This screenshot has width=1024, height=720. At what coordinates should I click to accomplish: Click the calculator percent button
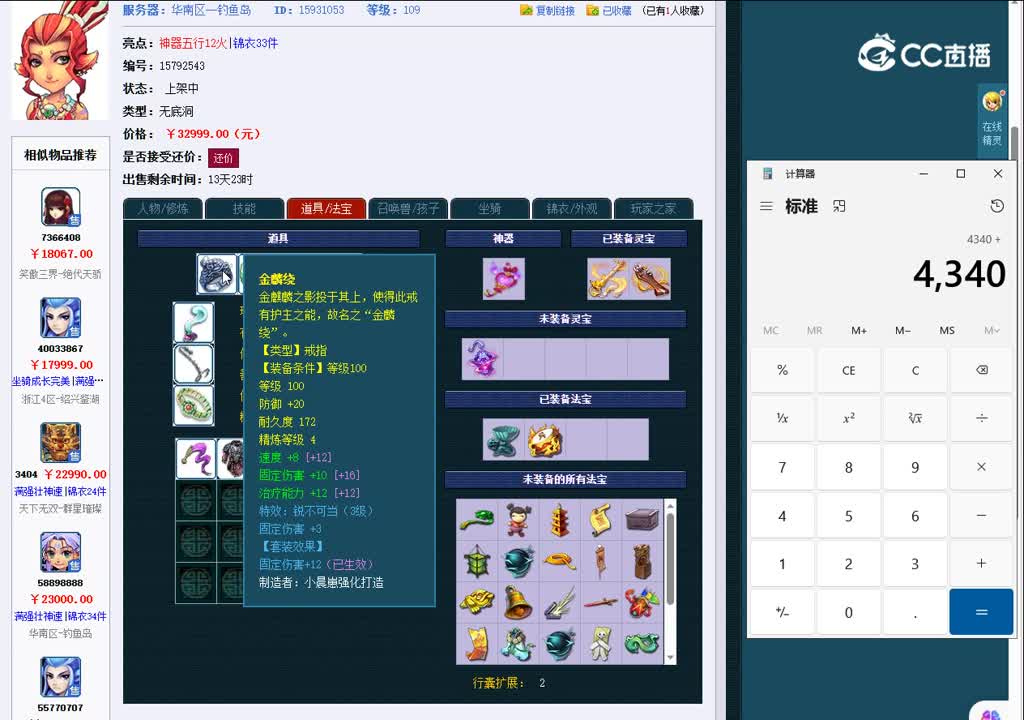(x=782, y=370)
